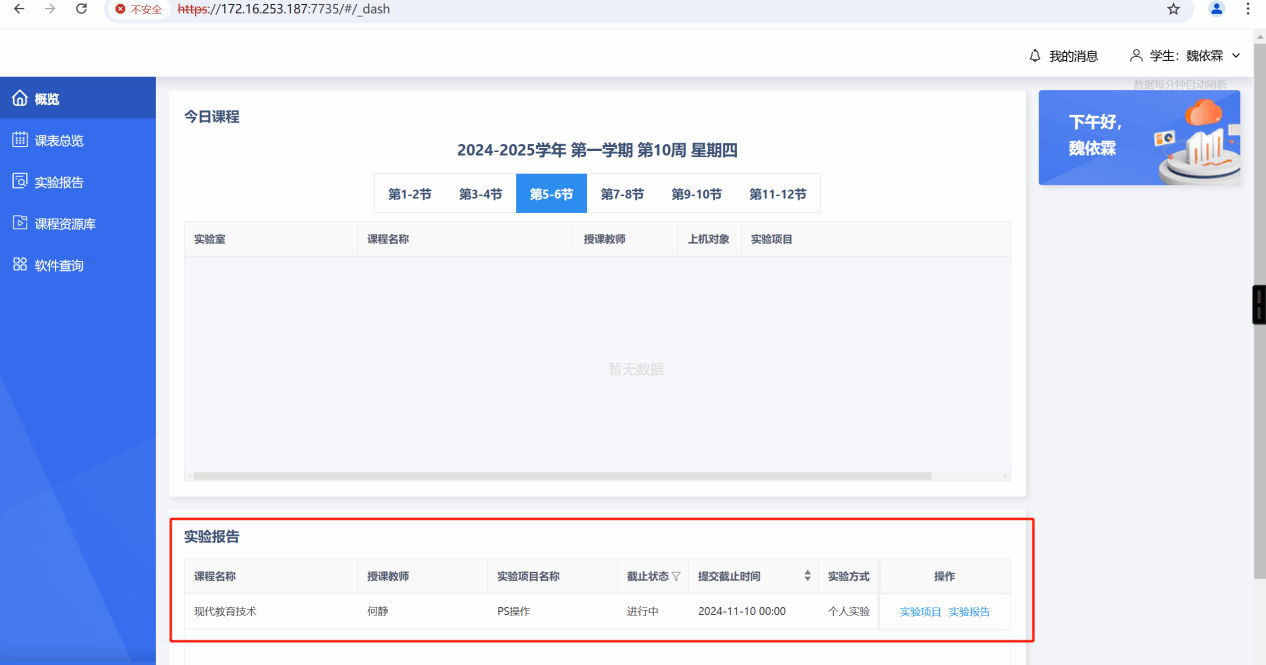The height and width of the screenshot is (665, 1266).
Task: Select the 第11-12节 period tab
Action: [x=777, y=194]
